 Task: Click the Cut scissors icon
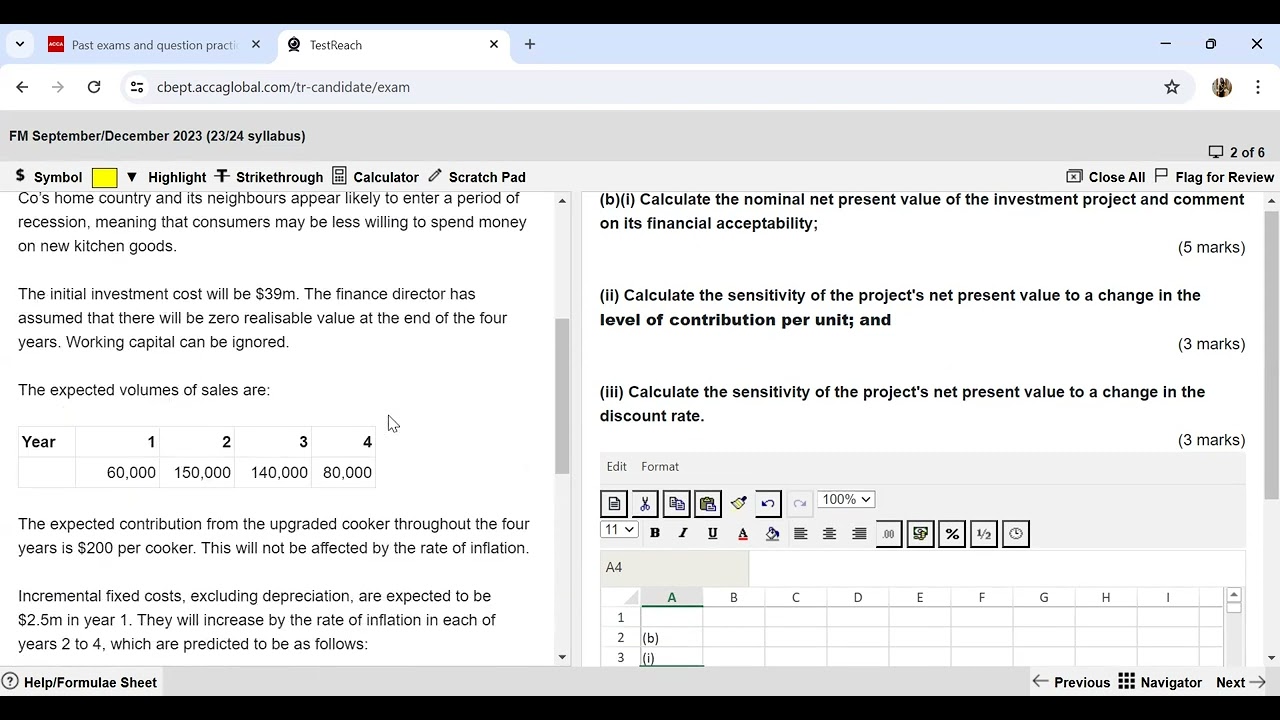click(x=645, y=504)
